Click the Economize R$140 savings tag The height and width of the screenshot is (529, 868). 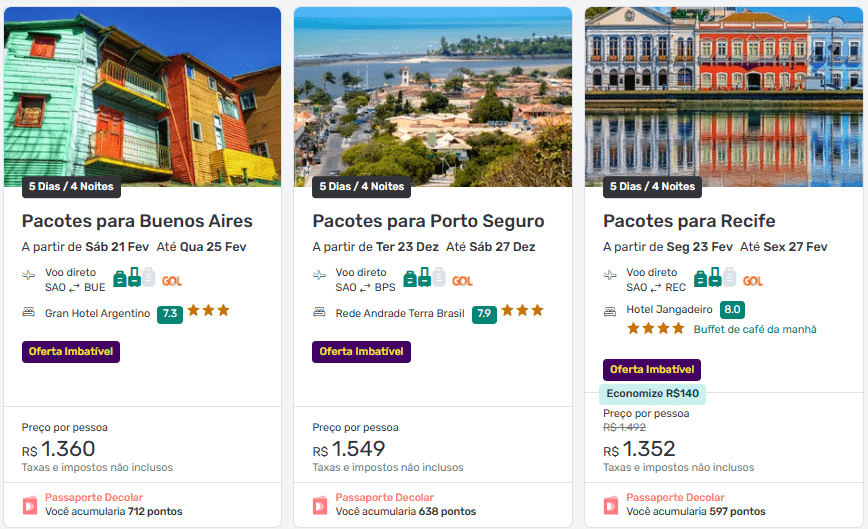click(652, 393)
